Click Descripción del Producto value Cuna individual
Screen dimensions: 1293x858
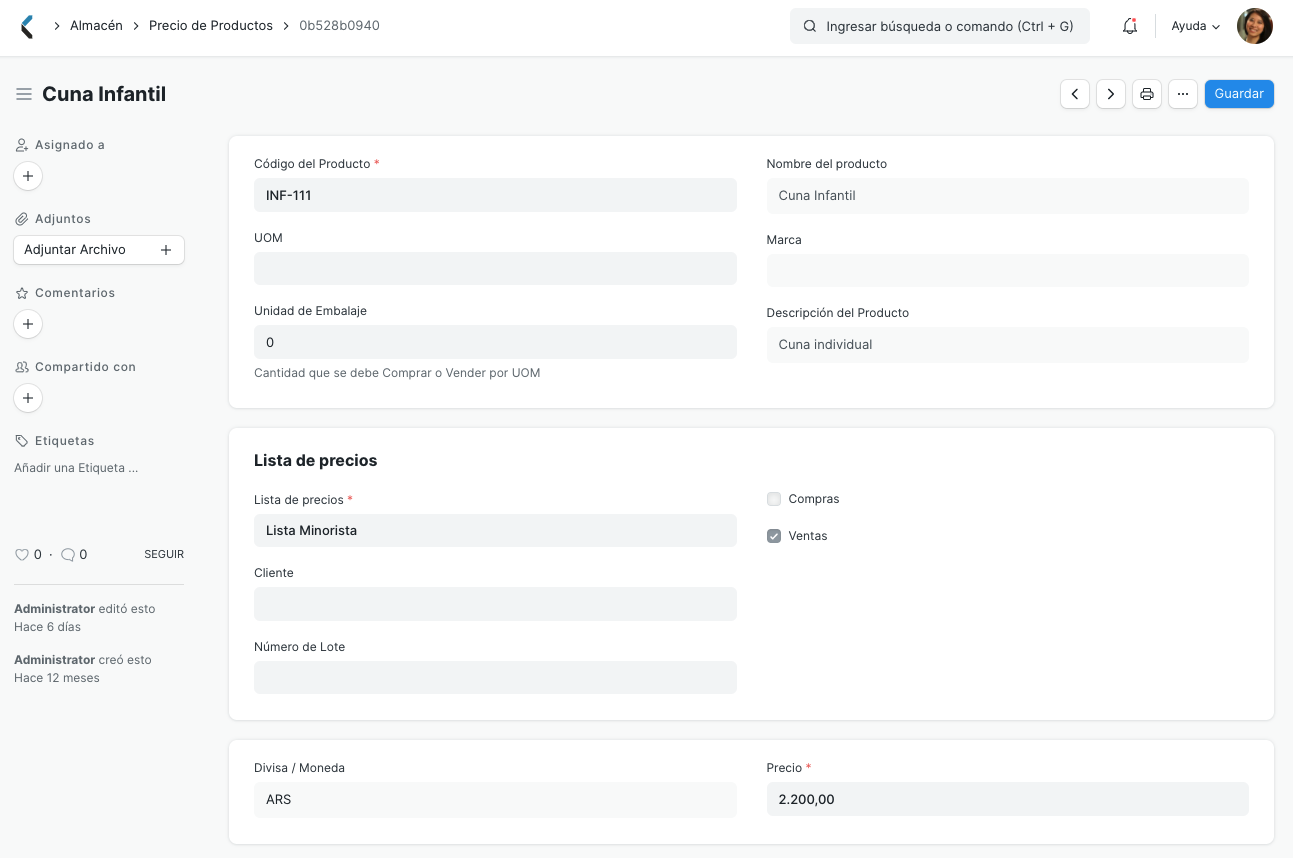(1007, 344)
